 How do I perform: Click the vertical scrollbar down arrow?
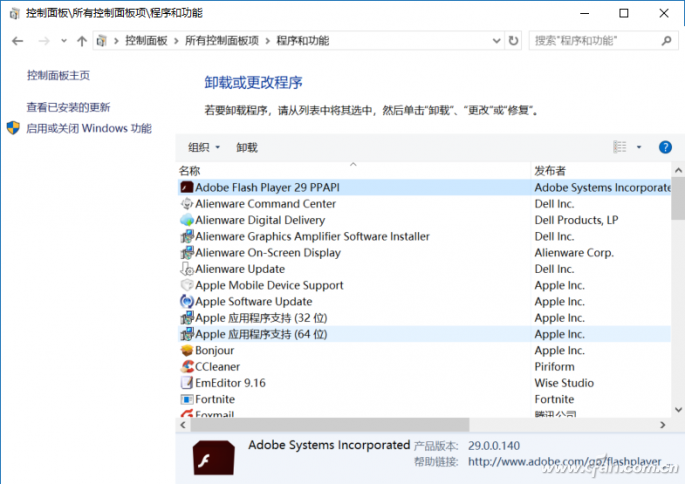tap(678, 410)
